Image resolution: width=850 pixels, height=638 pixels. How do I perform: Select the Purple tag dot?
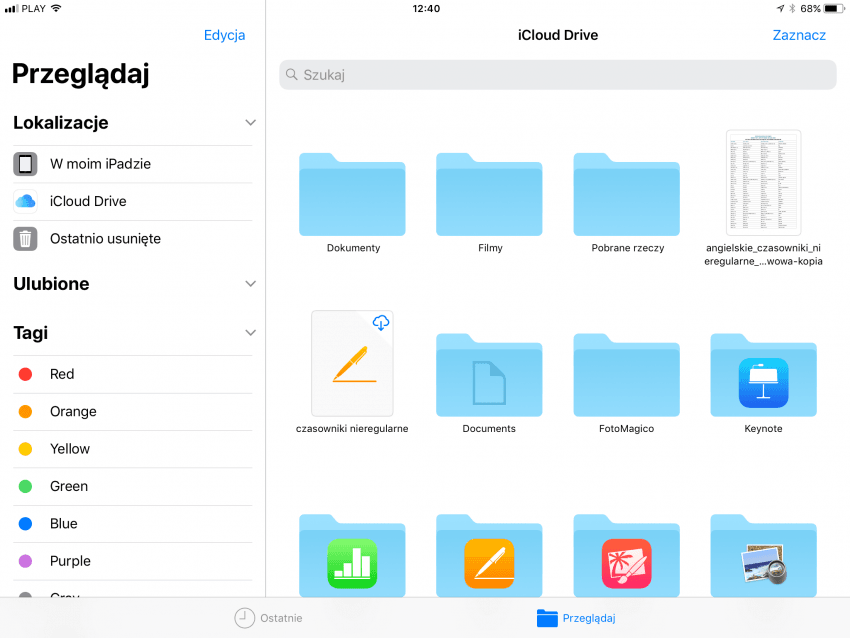coord(25,561)
